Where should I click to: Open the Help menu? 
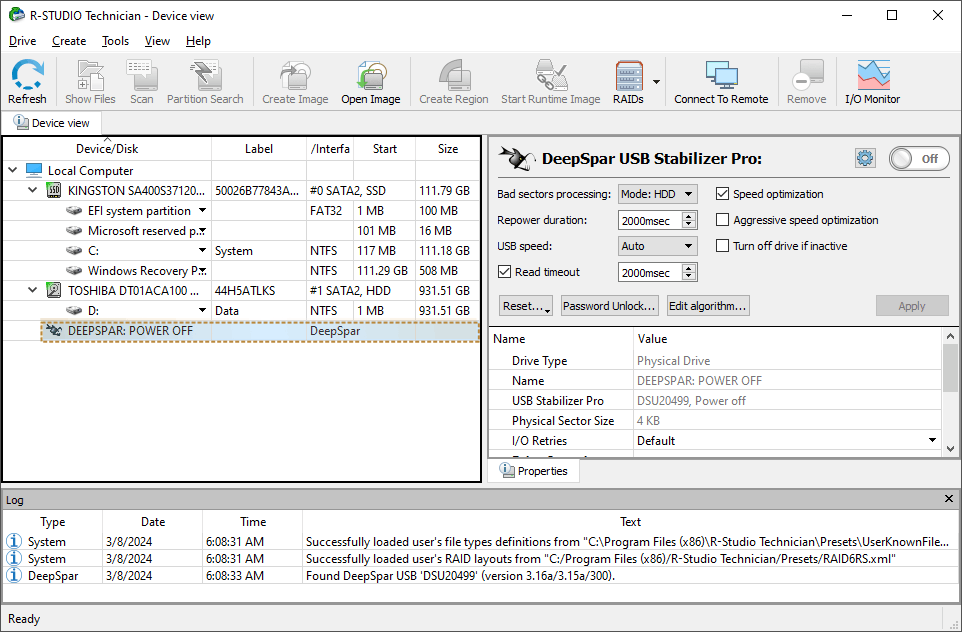pos(198,41)
